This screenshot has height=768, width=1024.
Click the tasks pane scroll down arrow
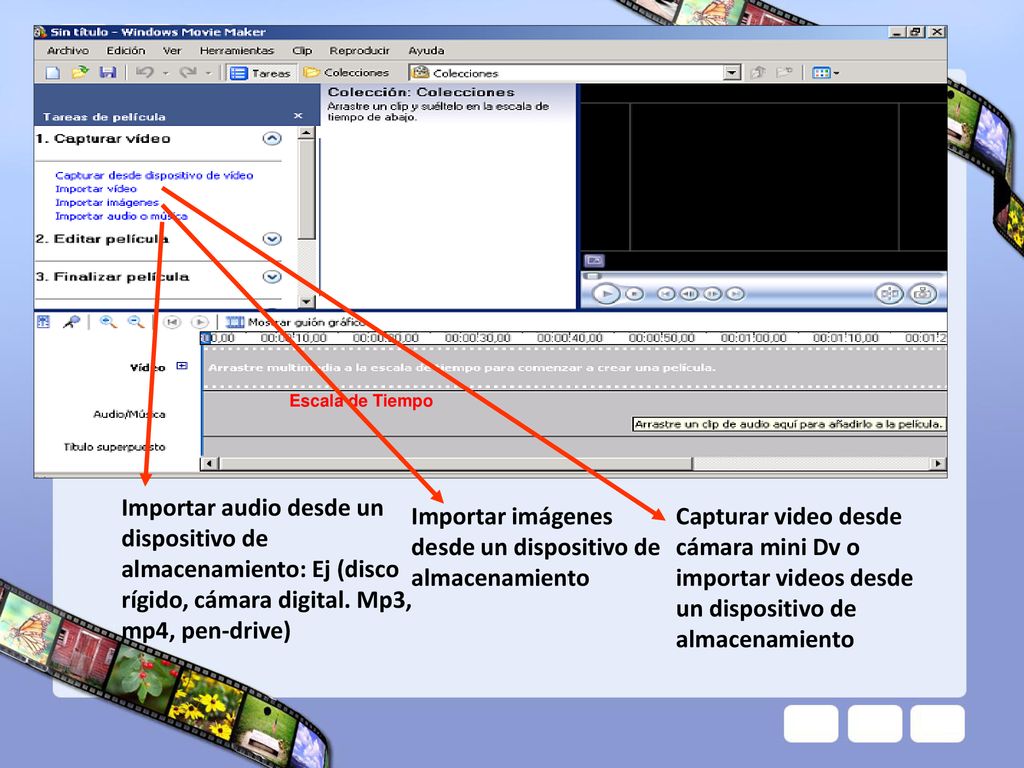point(306,302)
